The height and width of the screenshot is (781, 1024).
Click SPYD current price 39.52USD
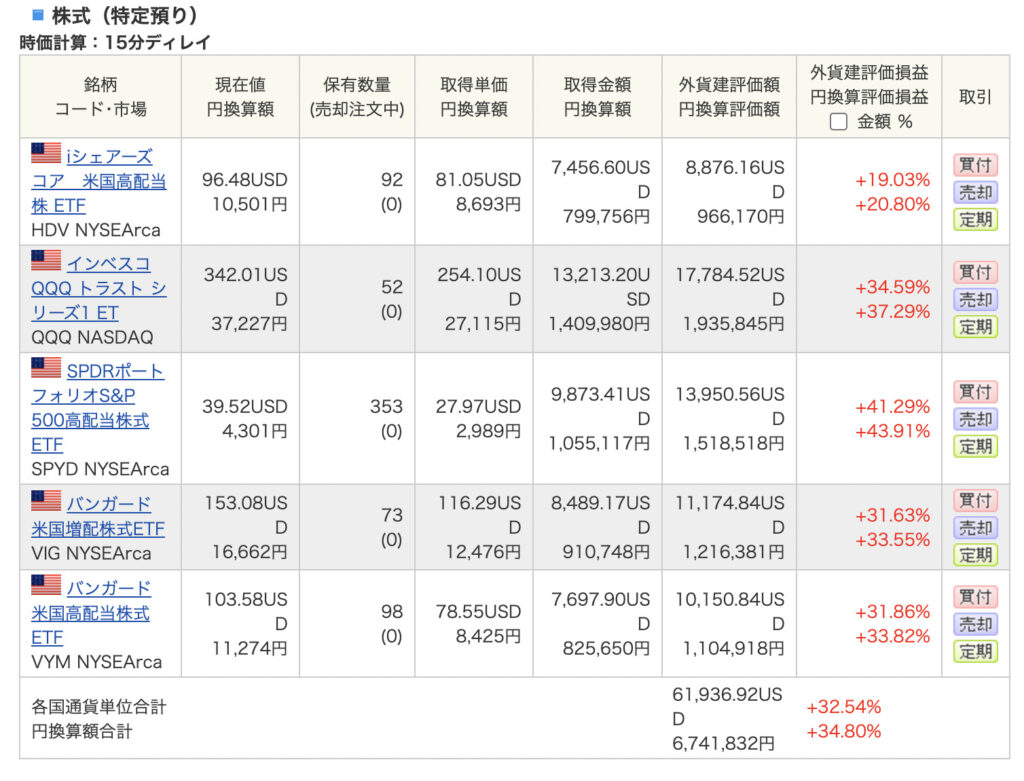pyautogui.click(x=244, y=407)
